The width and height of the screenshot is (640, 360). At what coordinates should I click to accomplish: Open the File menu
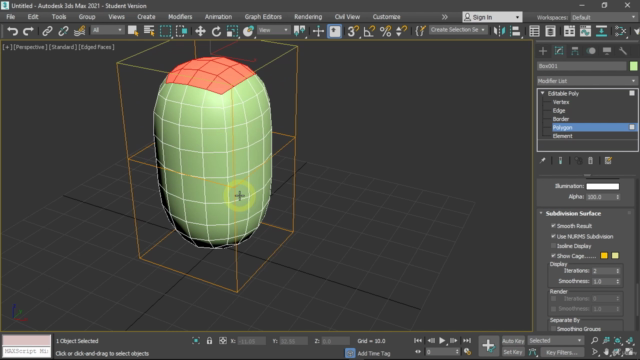click(x=11, y=17)
